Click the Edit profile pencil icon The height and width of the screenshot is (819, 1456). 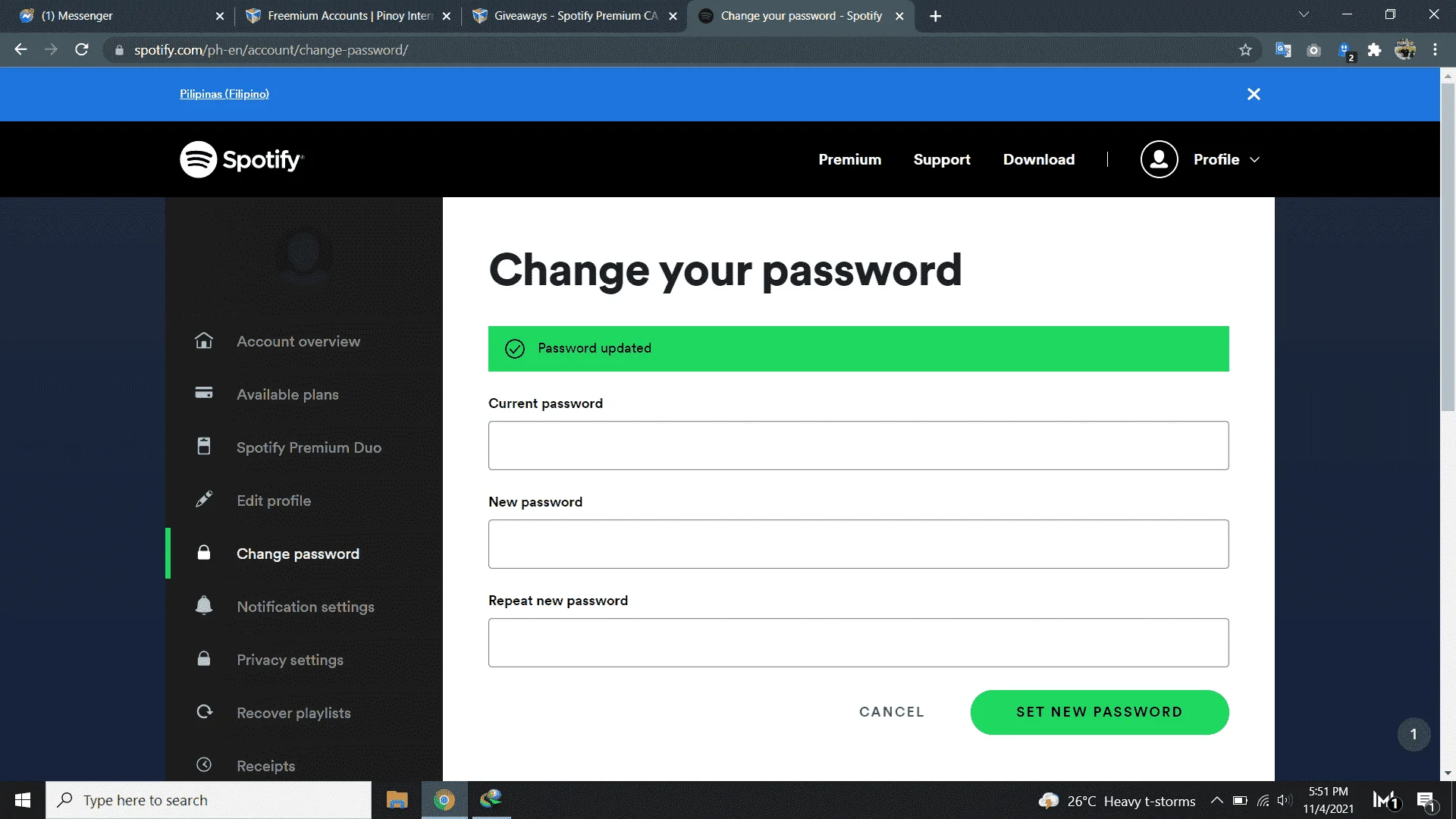click(204, 499)
